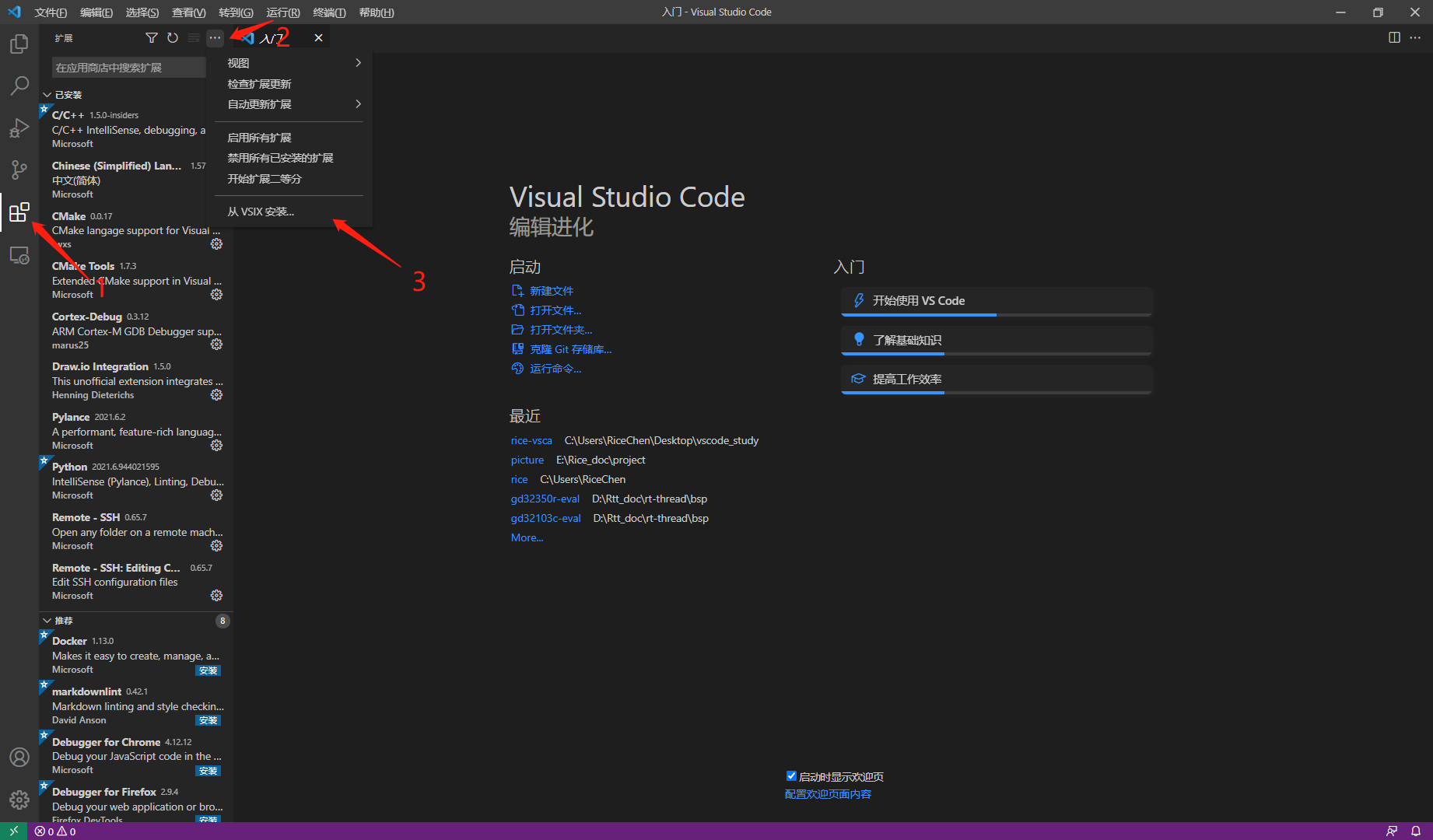This screenshot has height=840, width=1433.
Task: Click the filter extensions funnel icon
Action: (152, 38)
